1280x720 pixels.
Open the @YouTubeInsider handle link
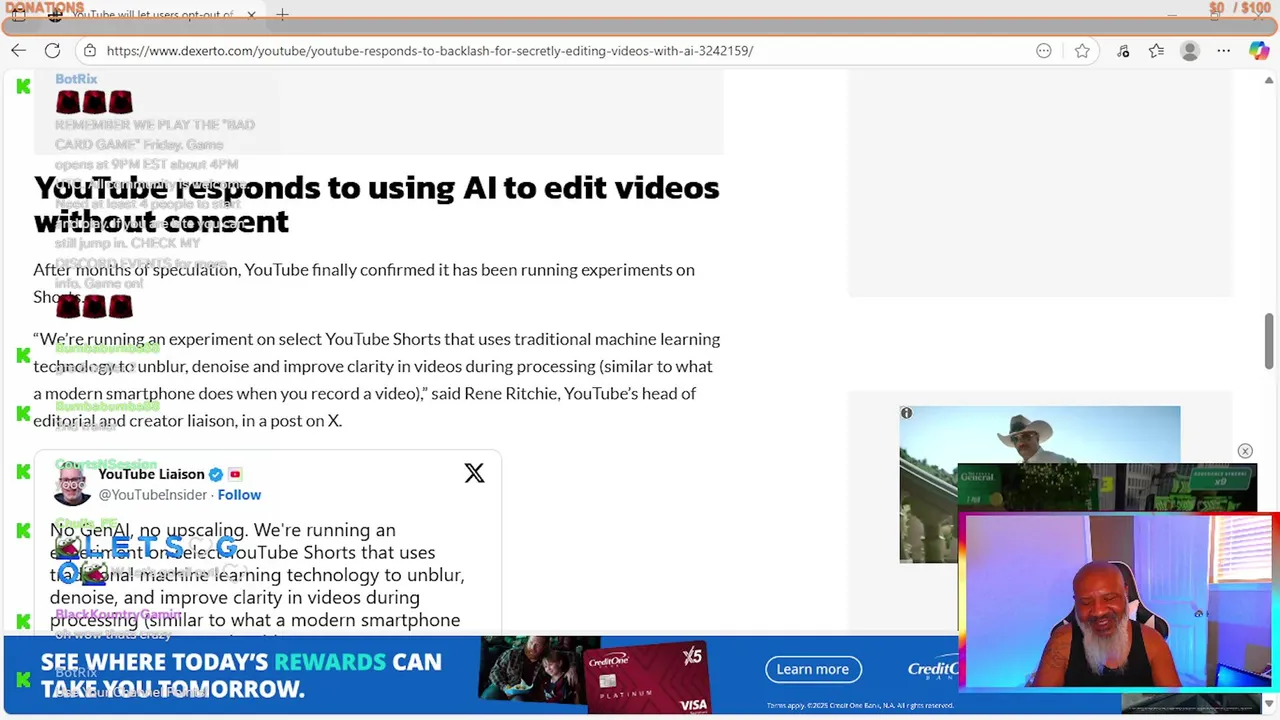153,495
